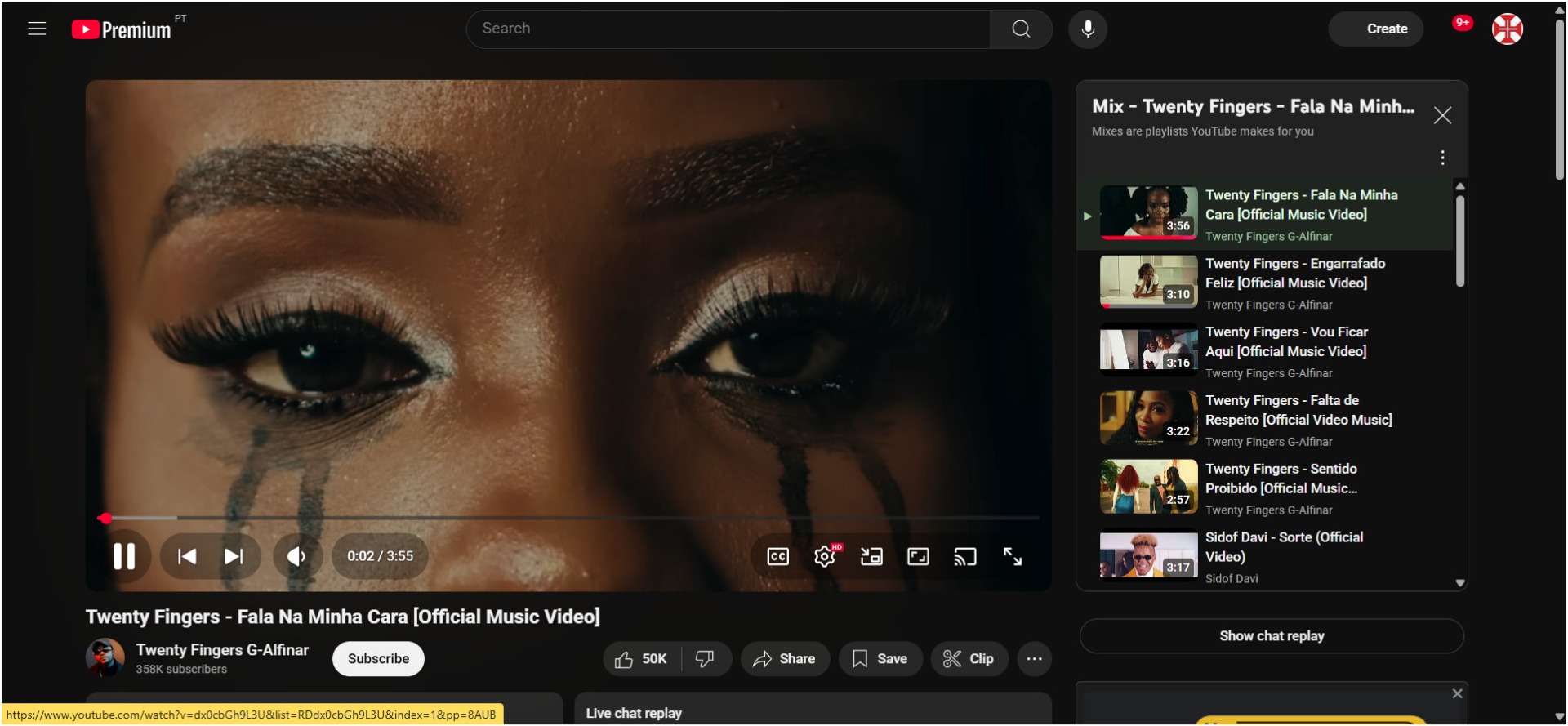
Task: Switch to theater mode
Action: 919,556
